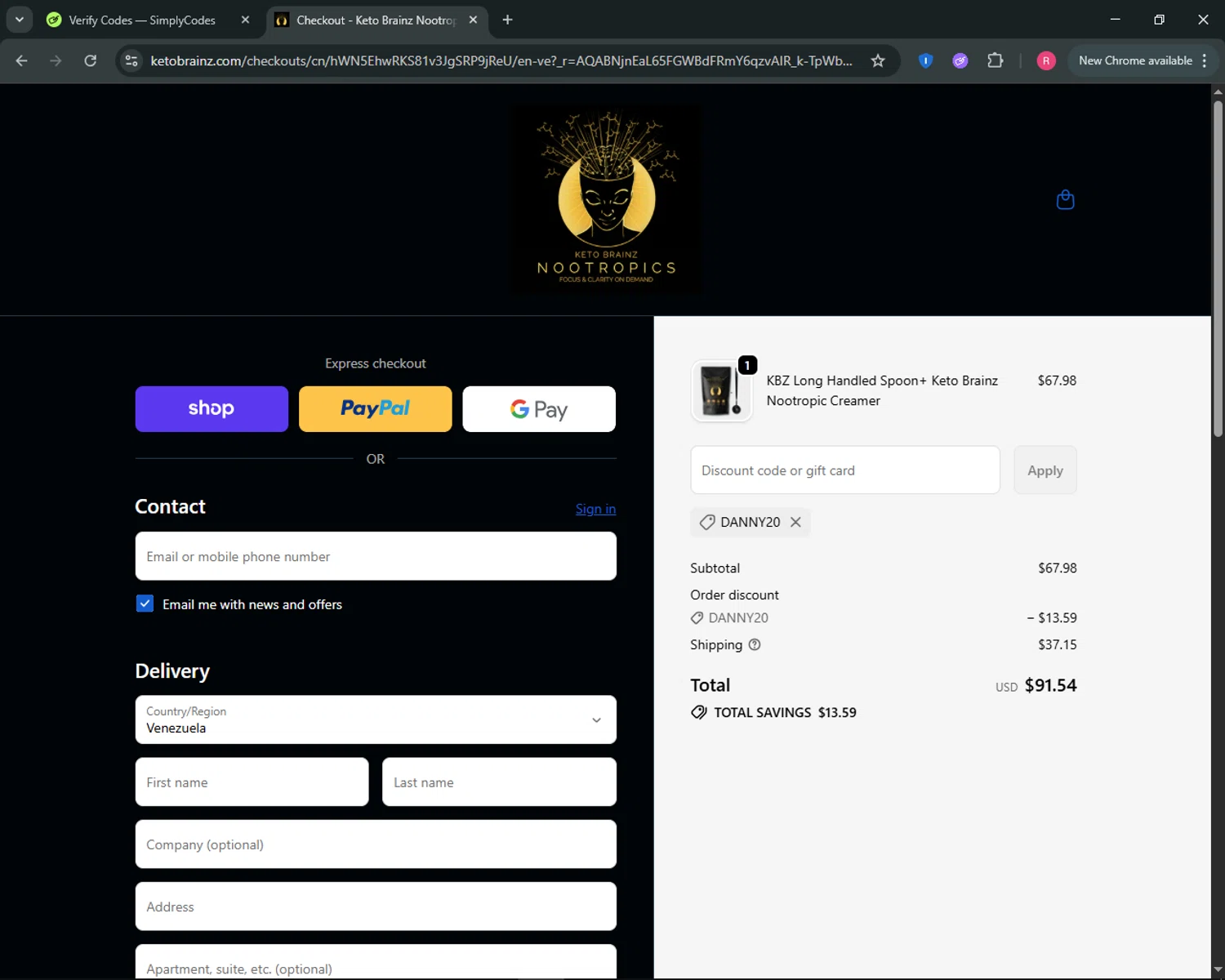This screenshot has width=1225, height=980.
Task: Focus the Last name field
Action: (499, 782)
